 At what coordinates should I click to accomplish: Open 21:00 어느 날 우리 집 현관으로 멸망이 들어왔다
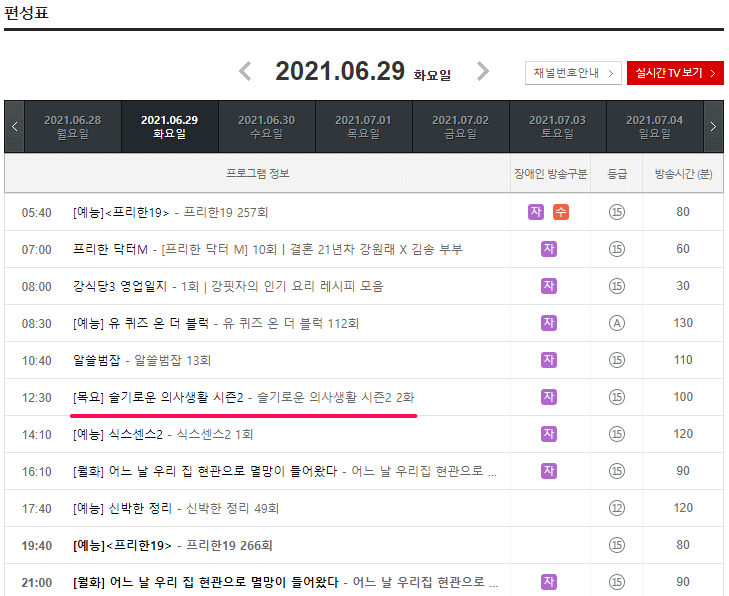tap(285, 582)
